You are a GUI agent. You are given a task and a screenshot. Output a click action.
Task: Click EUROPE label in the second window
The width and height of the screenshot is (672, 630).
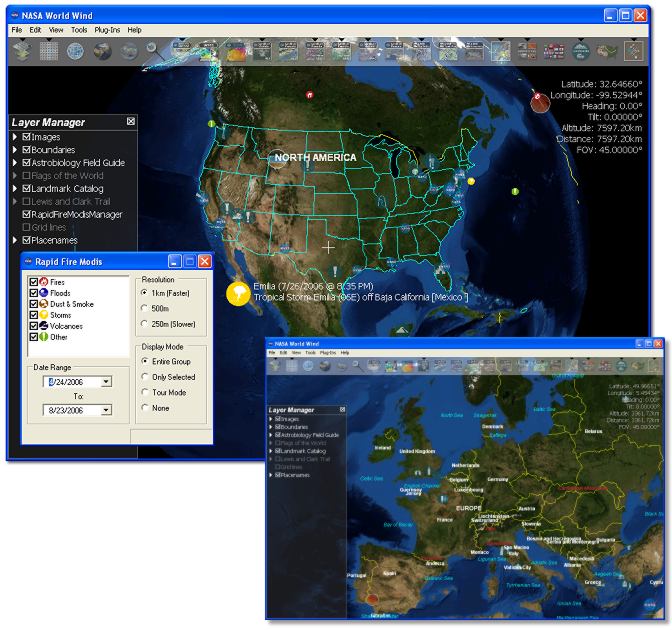469,508
